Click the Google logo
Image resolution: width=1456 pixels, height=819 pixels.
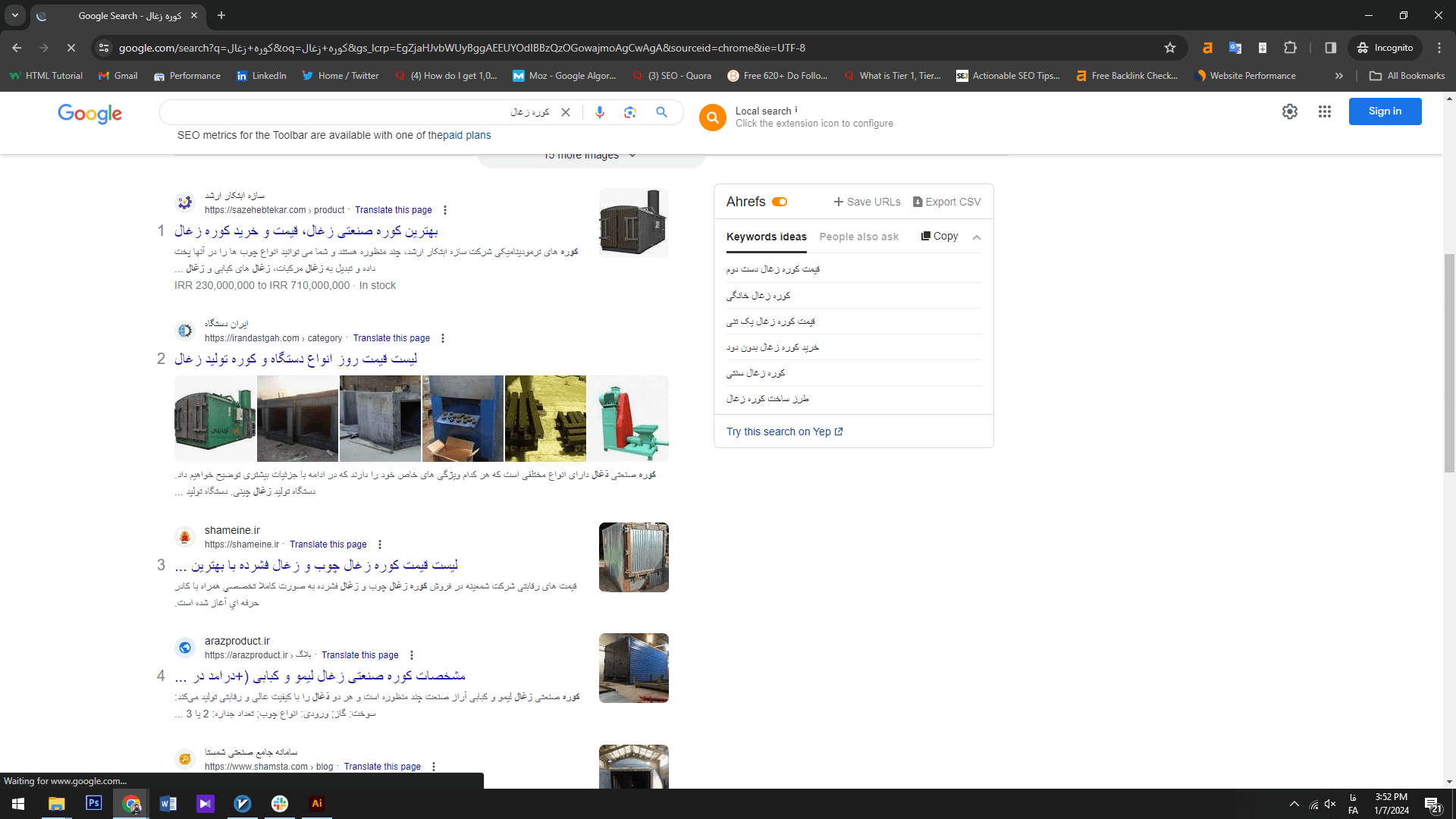point(89,114)
